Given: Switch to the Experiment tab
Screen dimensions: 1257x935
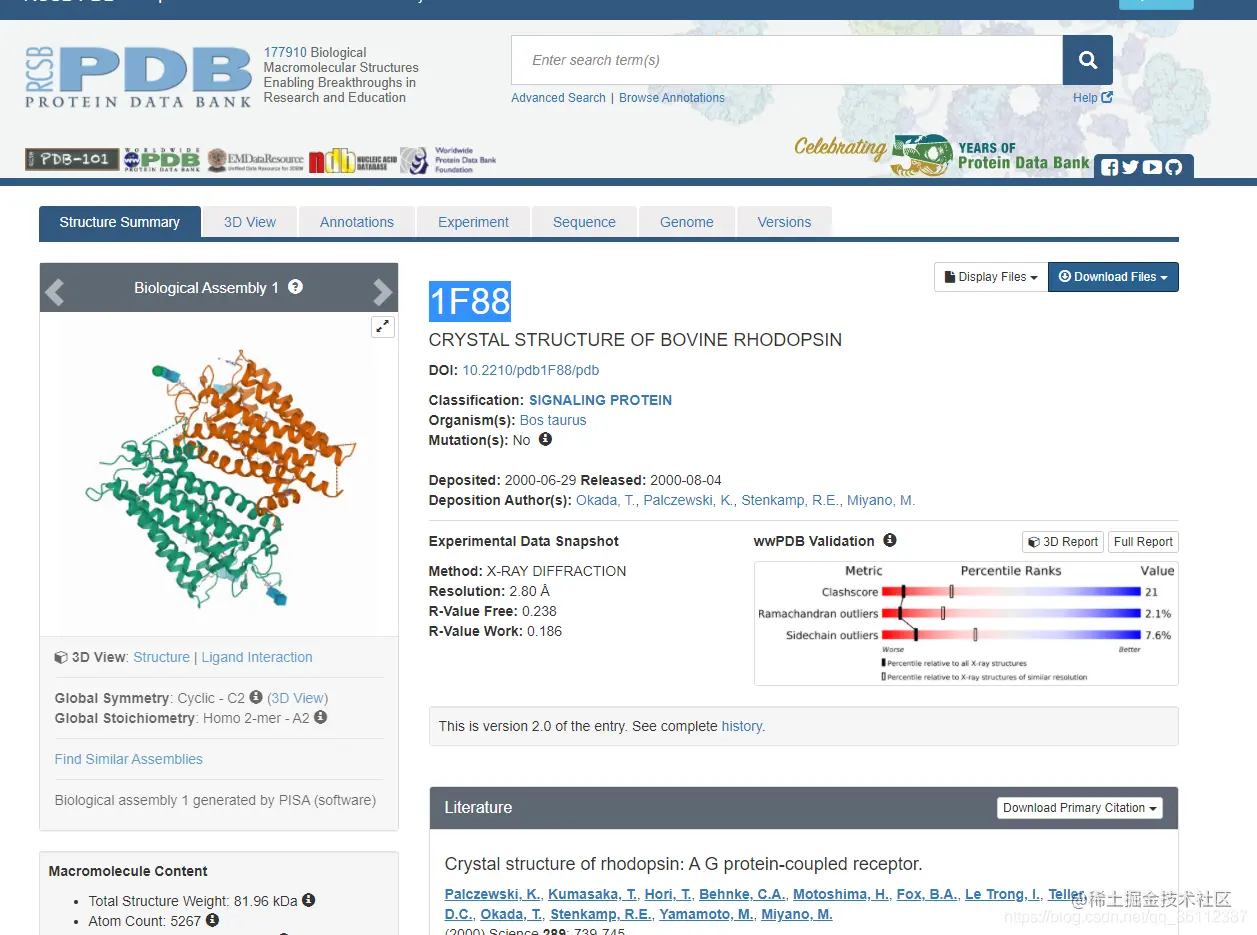Looking at the screenshot, I should coord(473,222).
